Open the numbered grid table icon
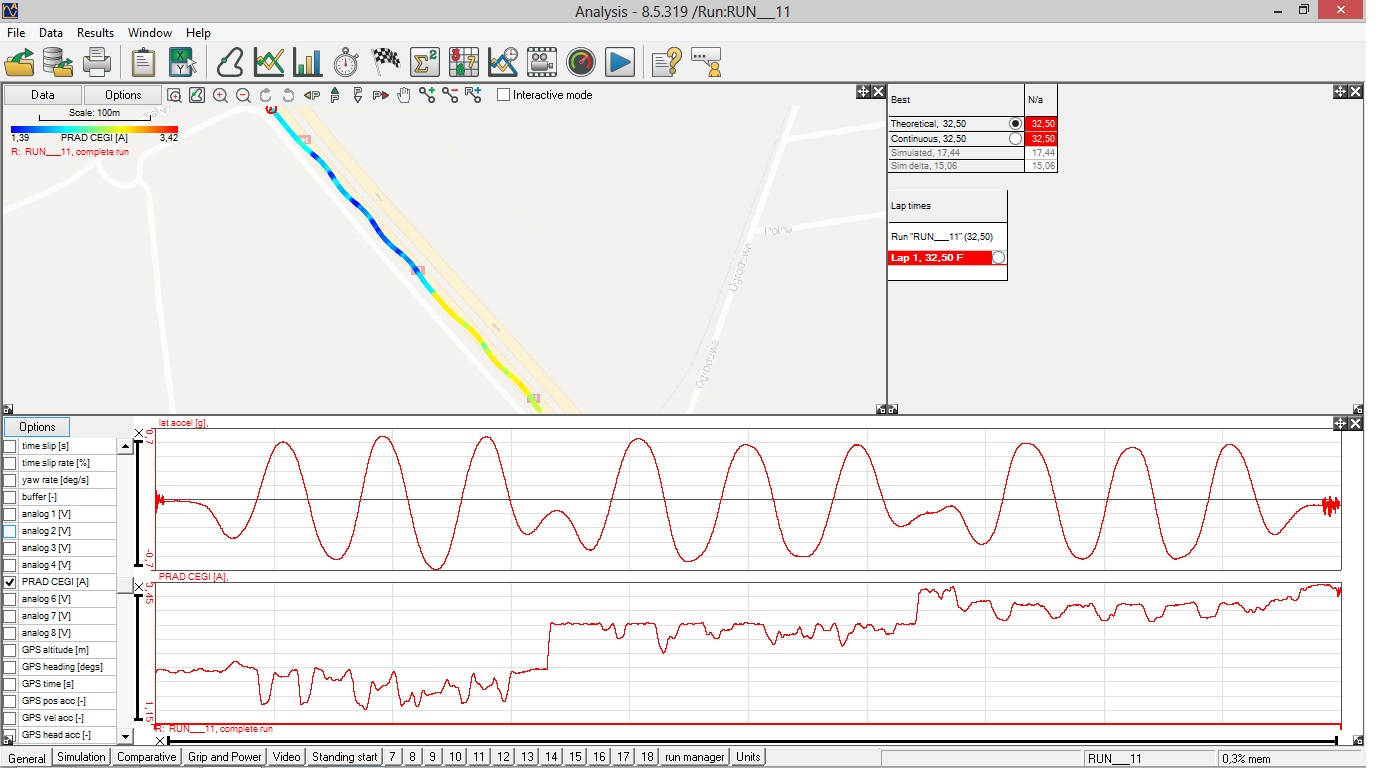 464,62
